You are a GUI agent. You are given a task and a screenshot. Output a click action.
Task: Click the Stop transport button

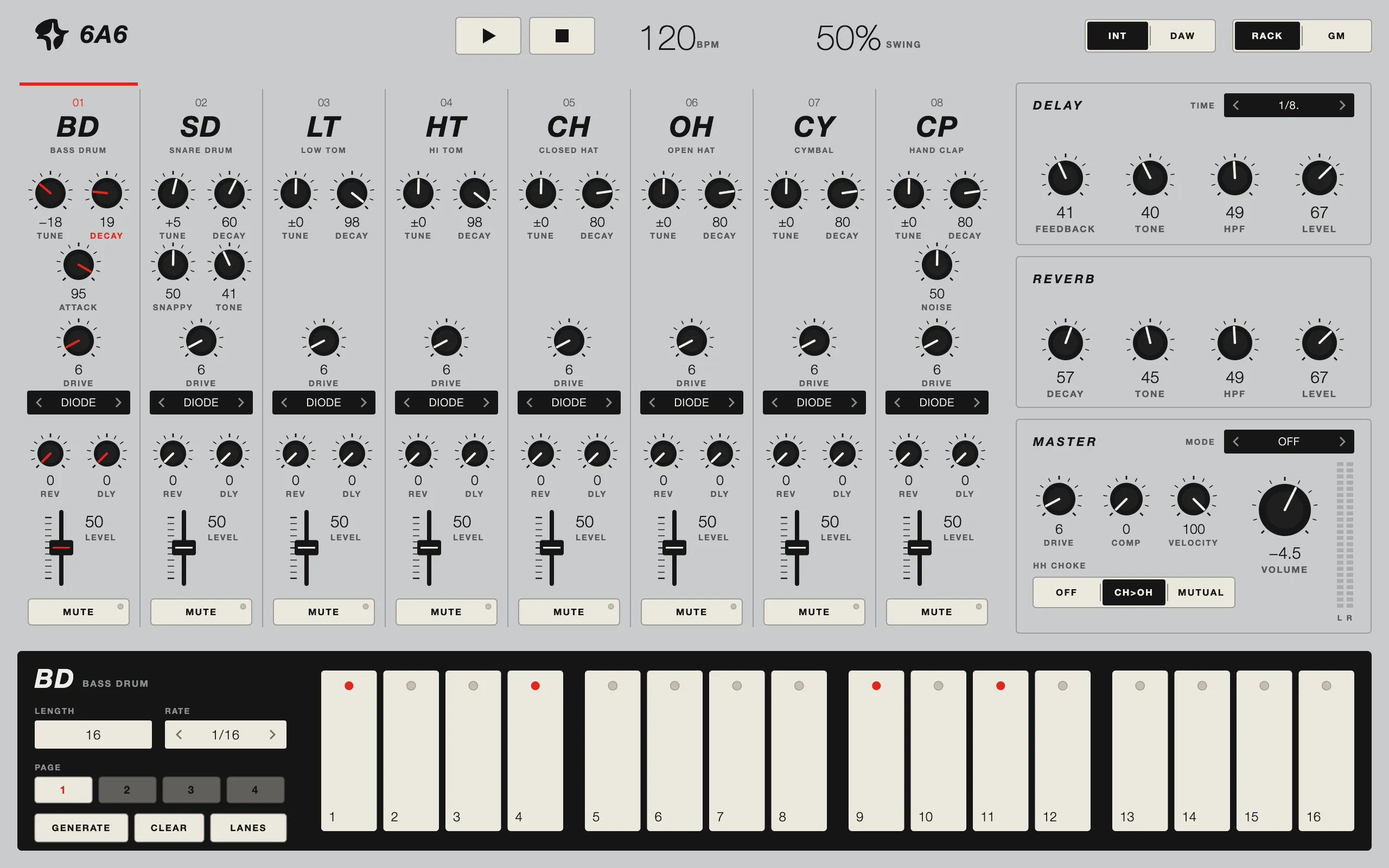562,36
